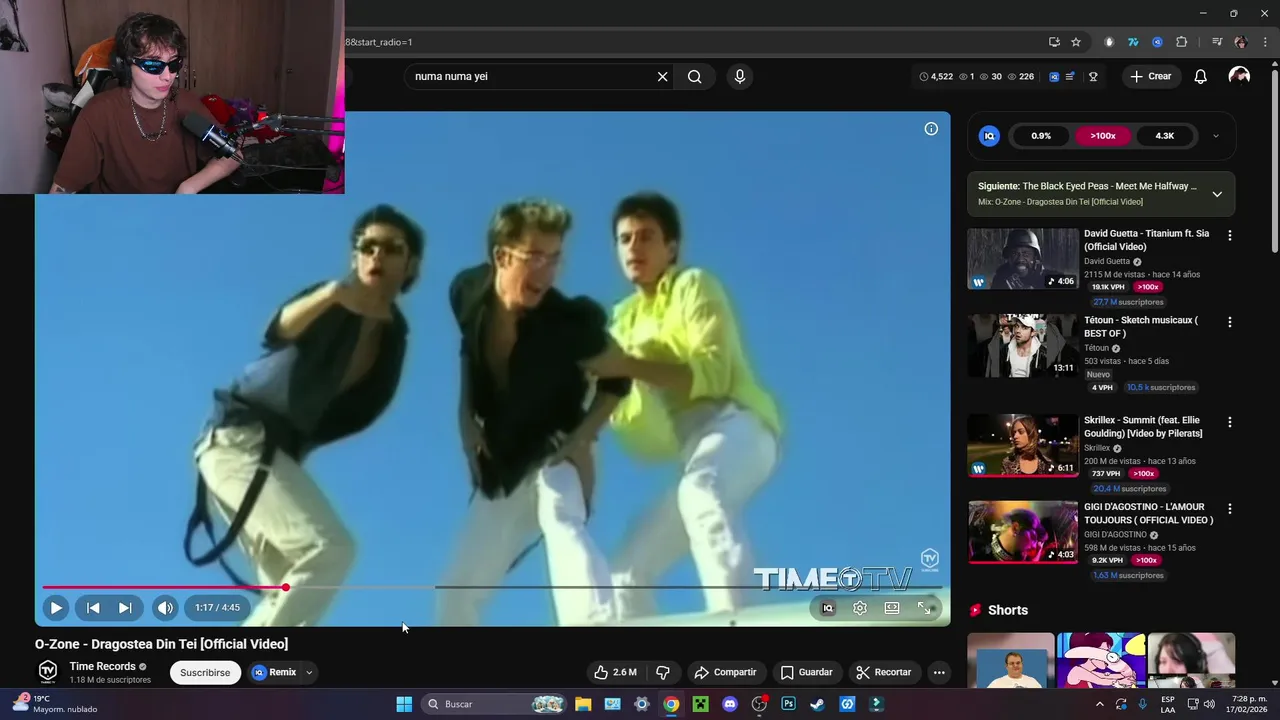The image size is (1280, 720).
Task: Open the David Guetta Titanium video thumbnail
Action: (x=1023, y=259)
